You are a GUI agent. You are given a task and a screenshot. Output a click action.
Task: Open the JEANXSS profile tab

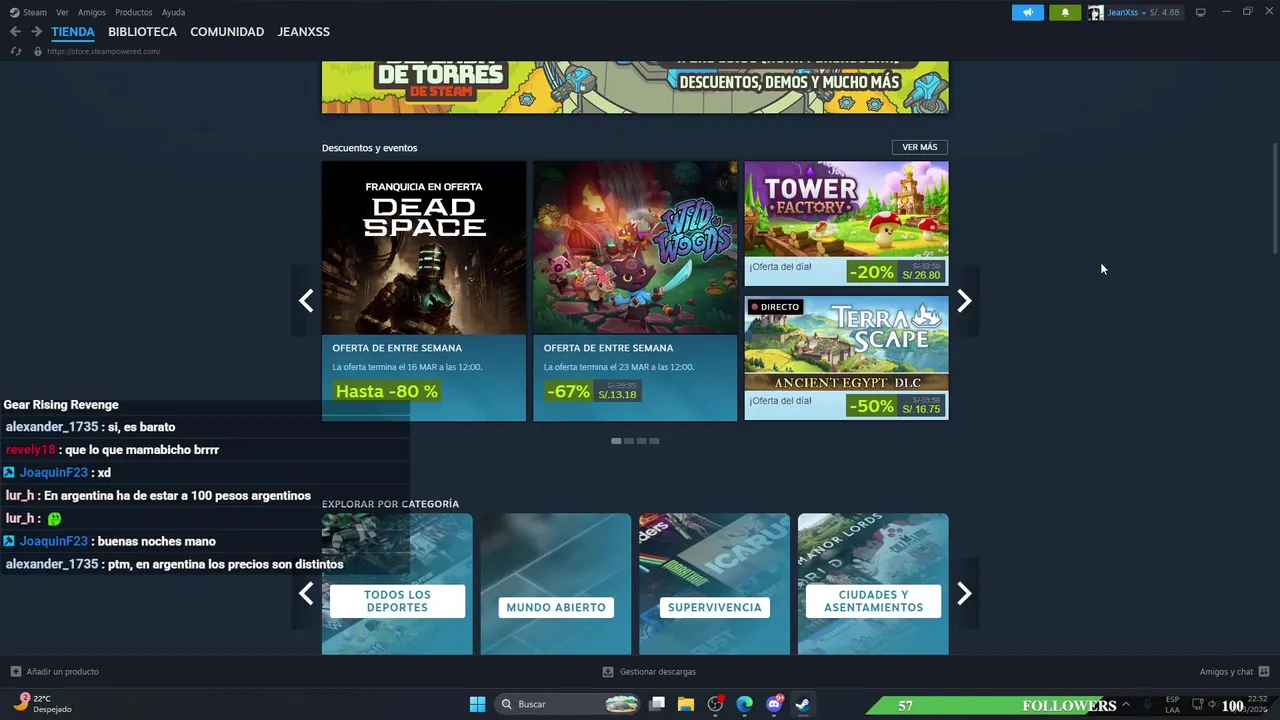tap(304, 32)
